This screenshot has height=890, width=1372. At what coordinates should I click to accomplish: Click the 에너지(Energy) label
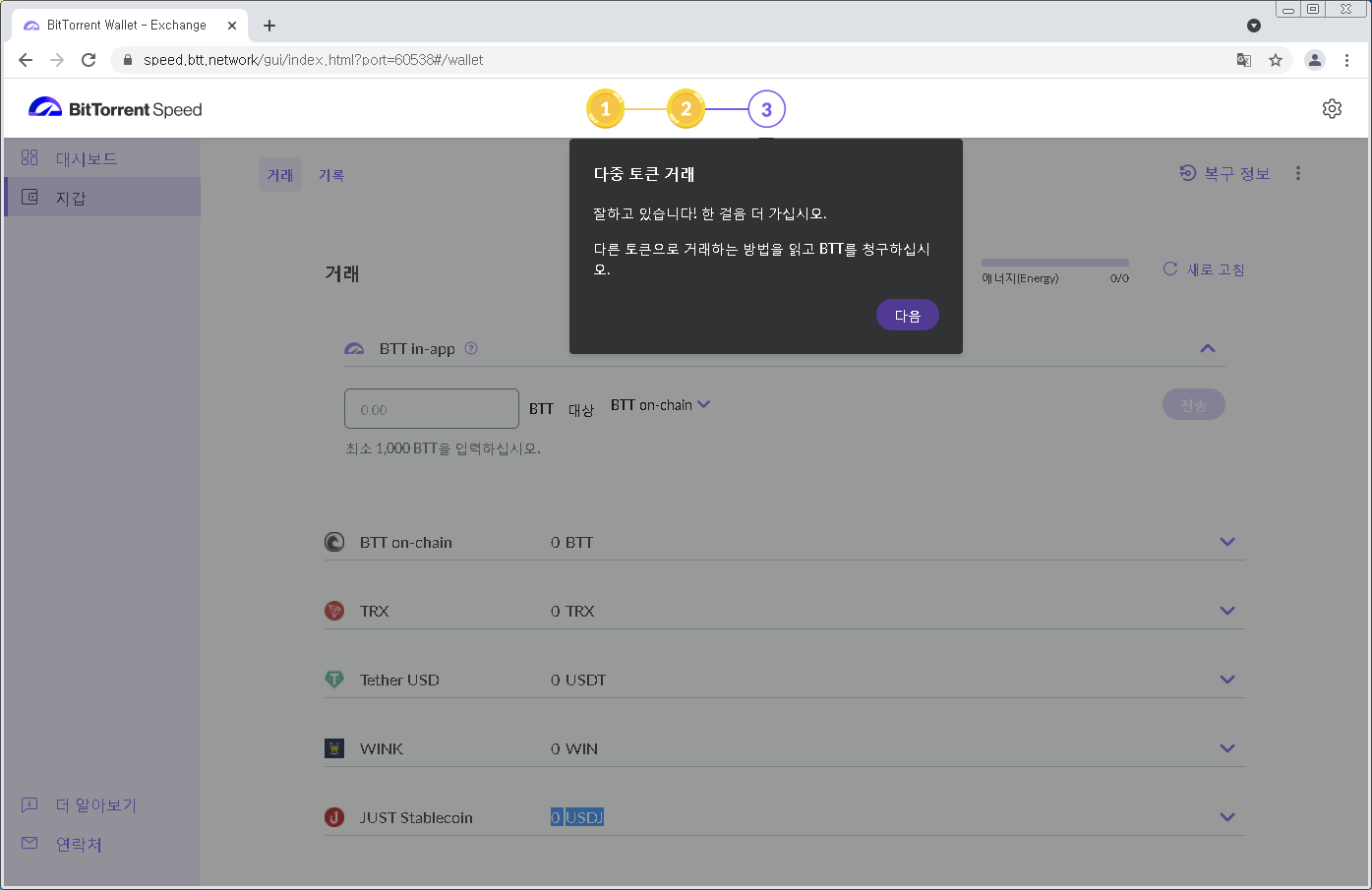(x=1021, y=278)
